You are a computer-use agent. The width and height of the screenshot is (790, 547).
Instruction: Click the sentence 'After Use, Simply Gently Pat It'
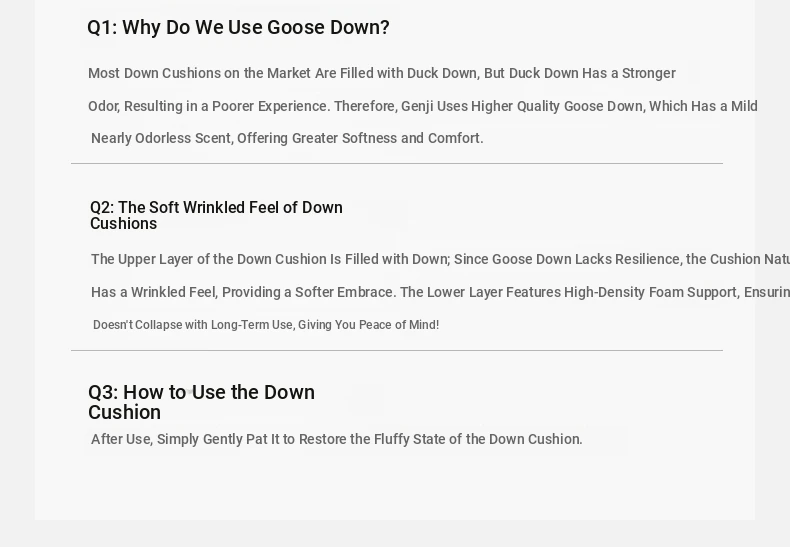[x=337, y=439]
